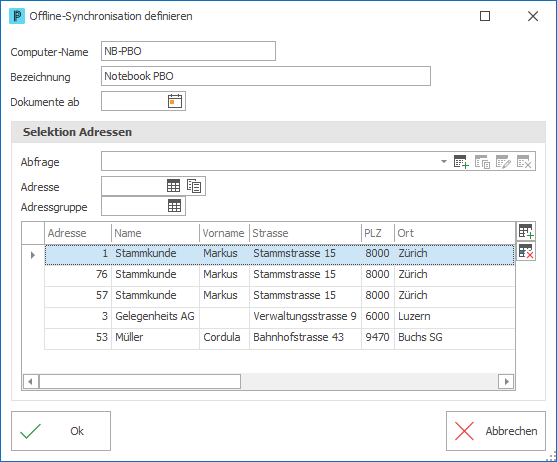Sort by the Ort column header
The image size is (557, 462).
coord(455,233)
